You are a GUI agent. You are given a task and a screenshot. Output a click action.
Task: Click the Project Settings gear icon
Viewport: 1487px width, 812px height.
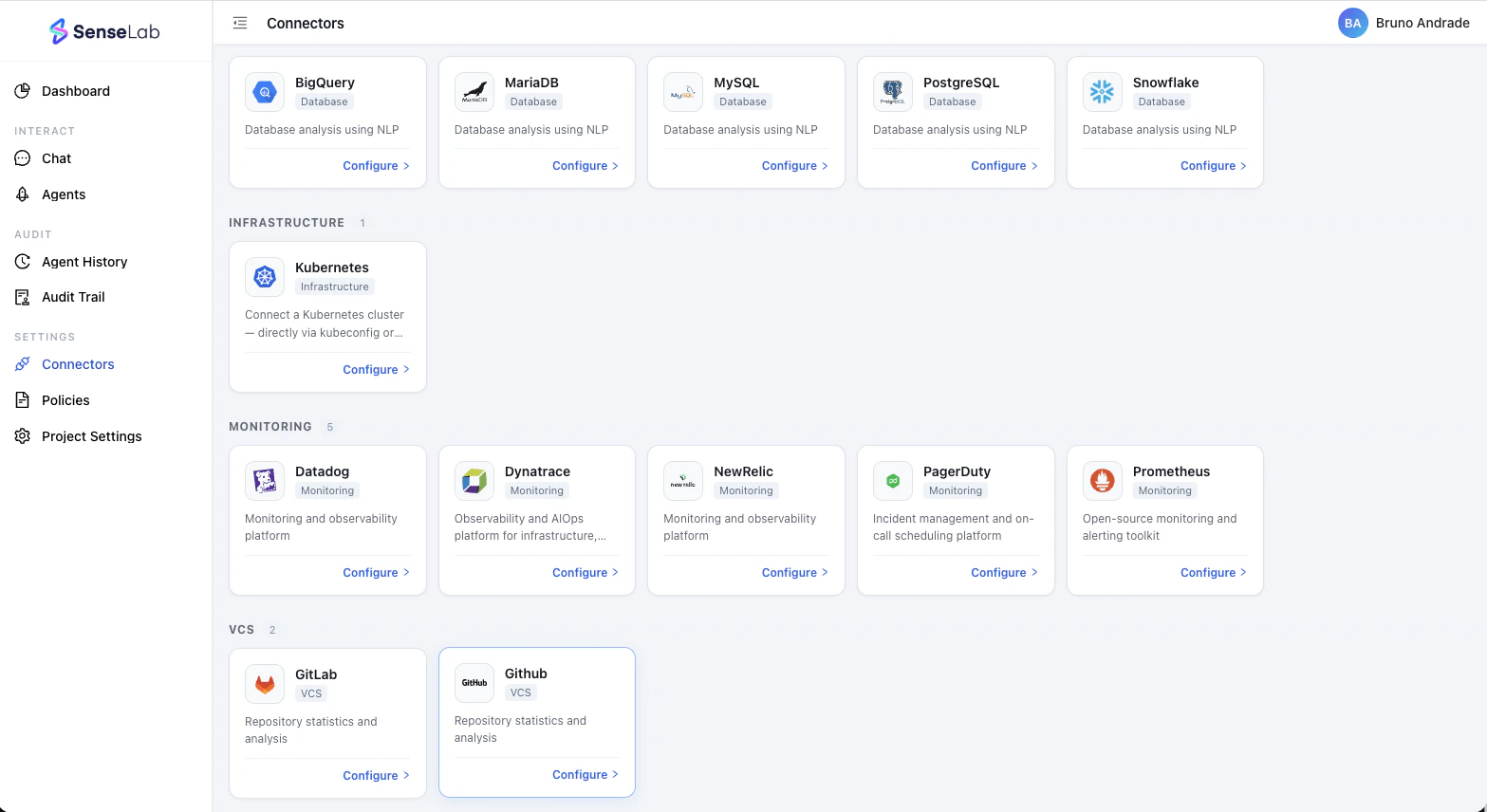pos(23,436)
